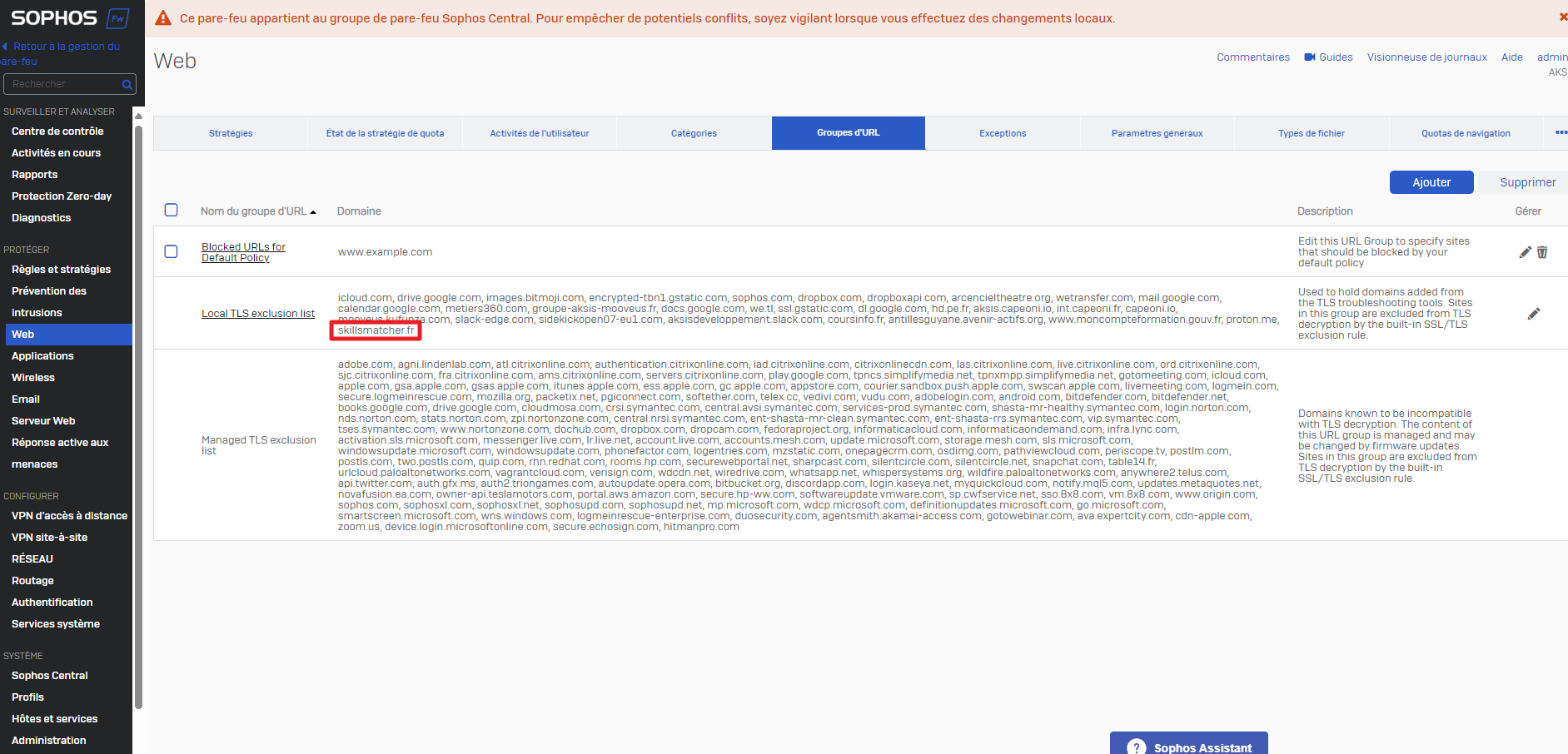The width and height of the screenshot is (1568, 754).
Task: Click the Aide link
Action: (x=1512, y=57)
